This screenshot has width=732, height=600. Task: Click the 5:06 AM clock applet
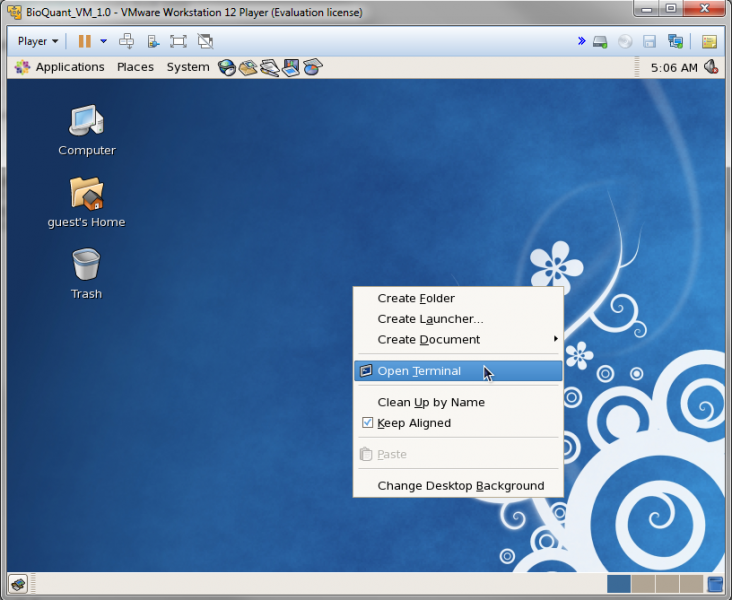pyautogui.click(x=674, y=68)
